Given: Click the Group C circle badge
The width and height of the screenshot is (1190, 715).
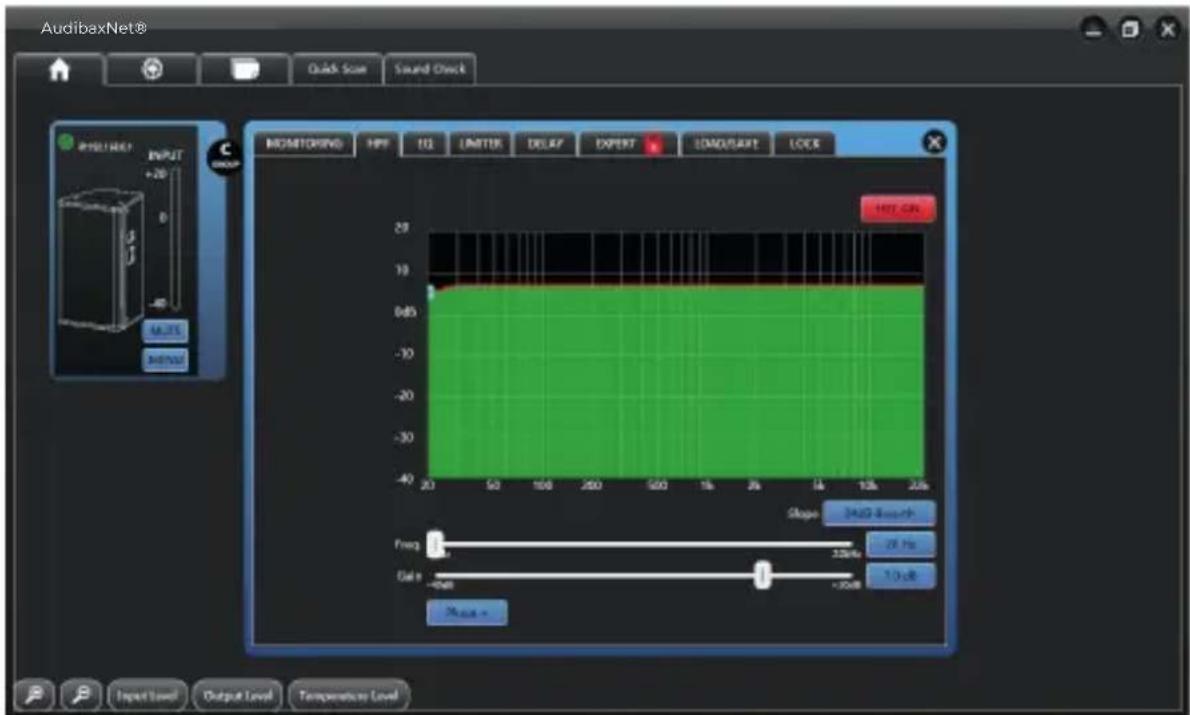Looking at the screenshot, I should coord(225,156).
